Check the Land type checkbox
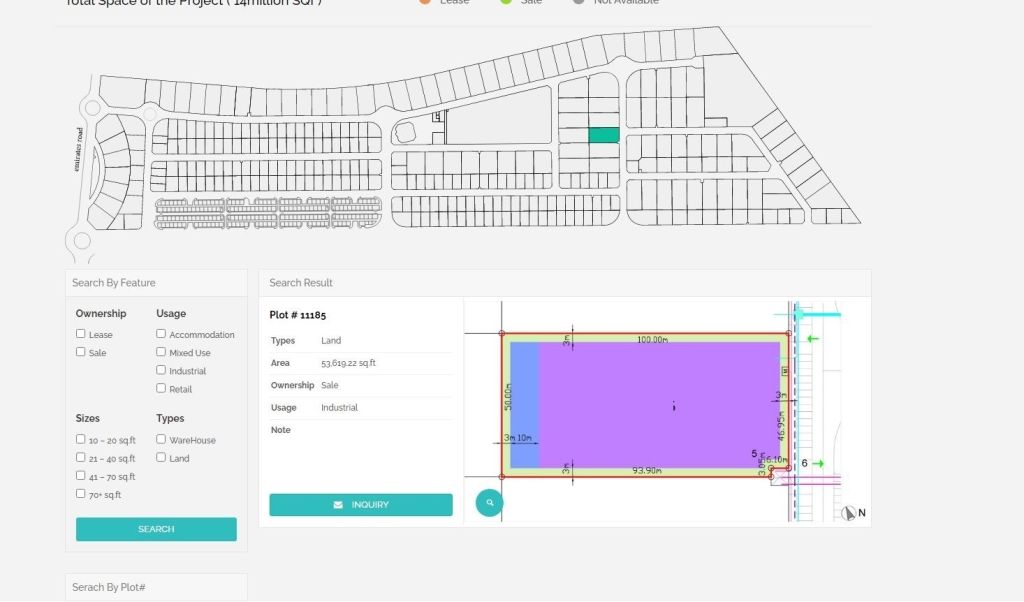 [x=161, y=457]
